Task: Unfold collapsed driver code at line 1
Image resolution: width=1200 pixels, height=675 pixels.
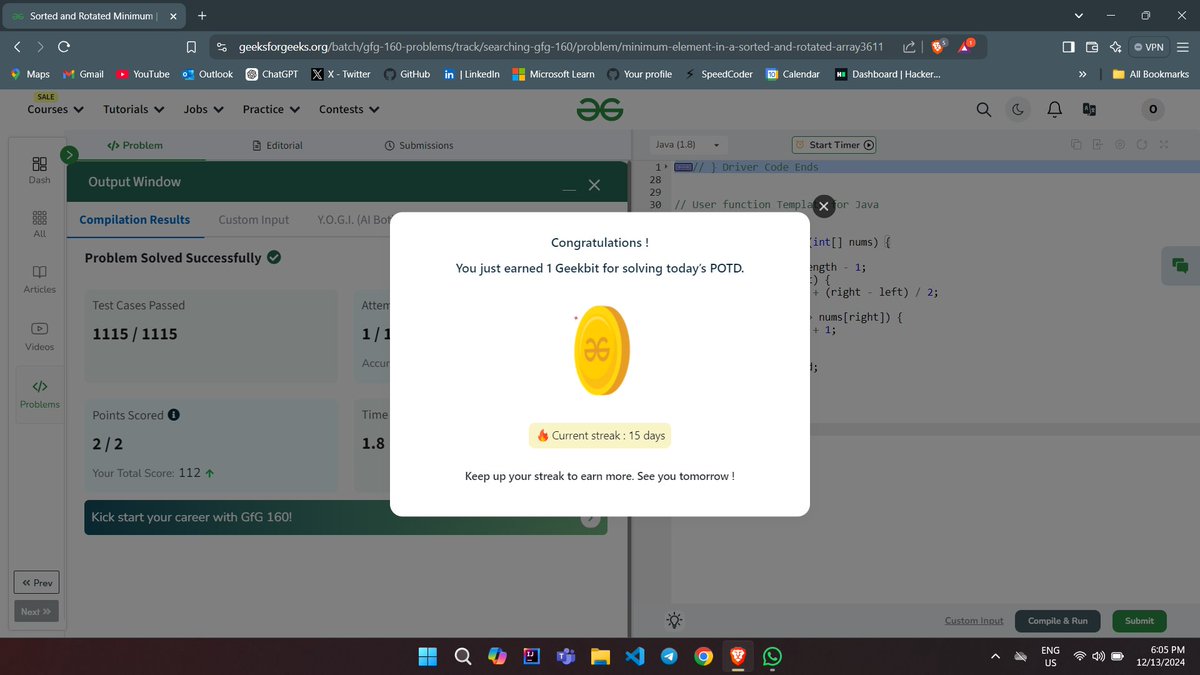Action: (x=664, y=167)
